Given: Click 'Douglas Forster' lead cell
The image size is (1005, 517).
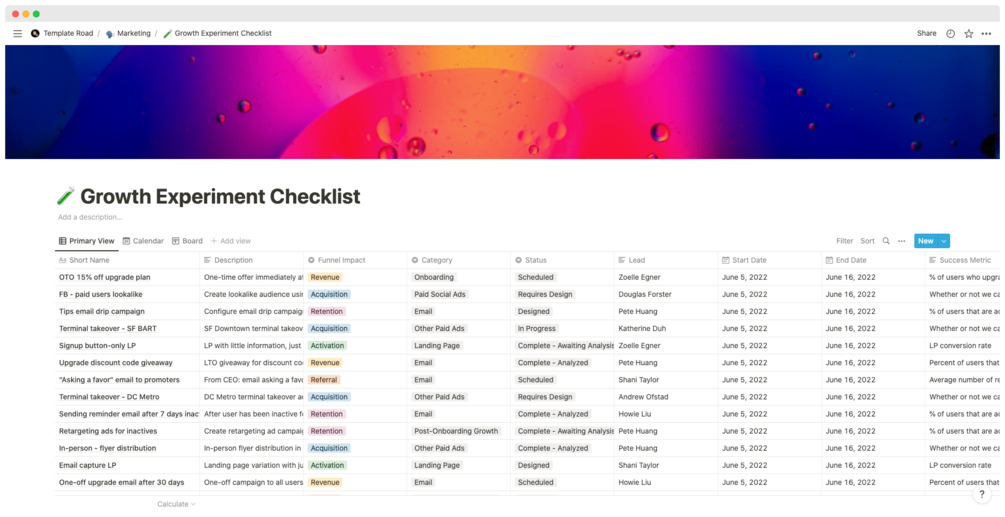Looking at the screenshot, I should point(645,295).
